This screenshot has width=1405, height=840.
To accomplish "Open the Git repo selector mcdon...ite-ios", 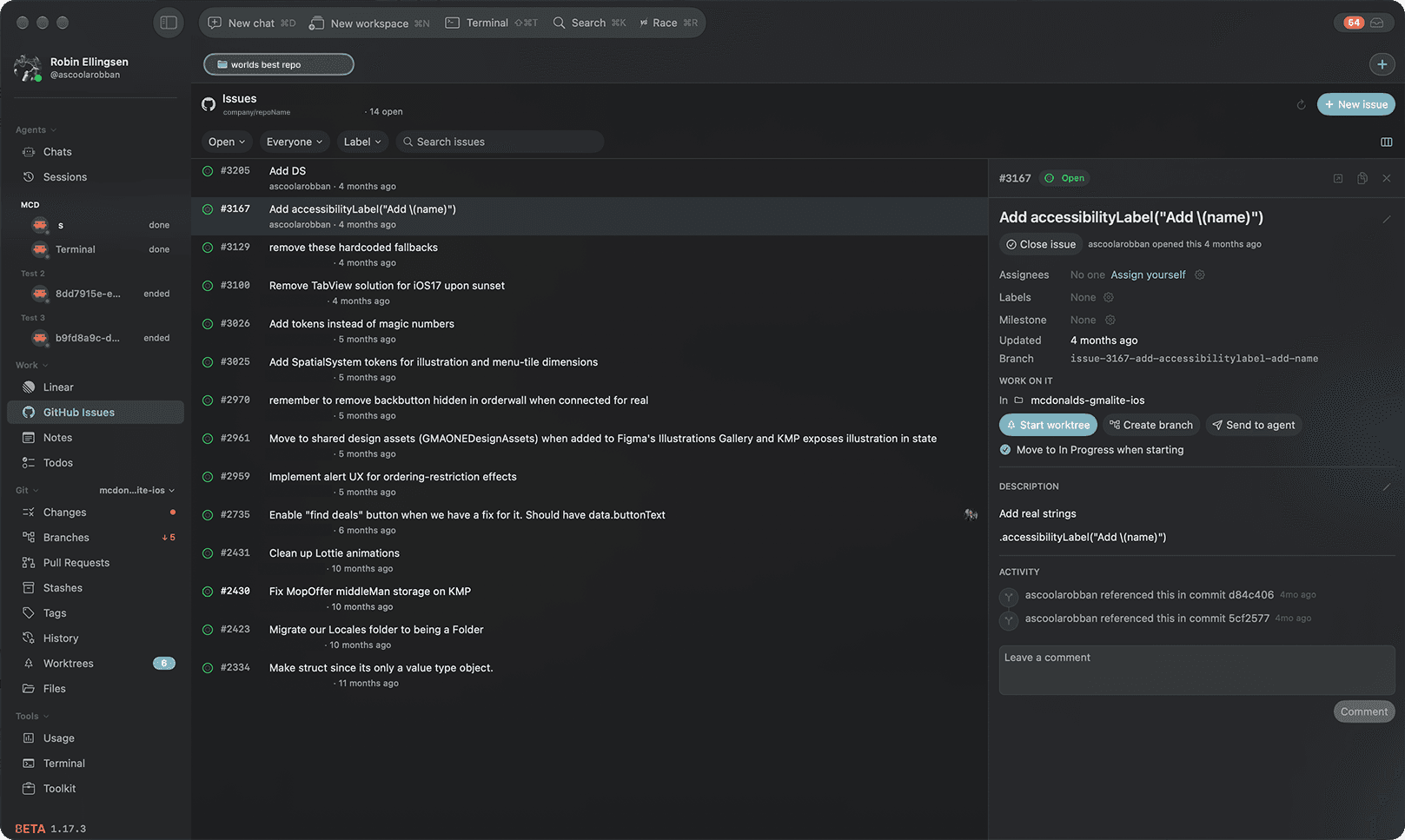I will click(137, 490).
